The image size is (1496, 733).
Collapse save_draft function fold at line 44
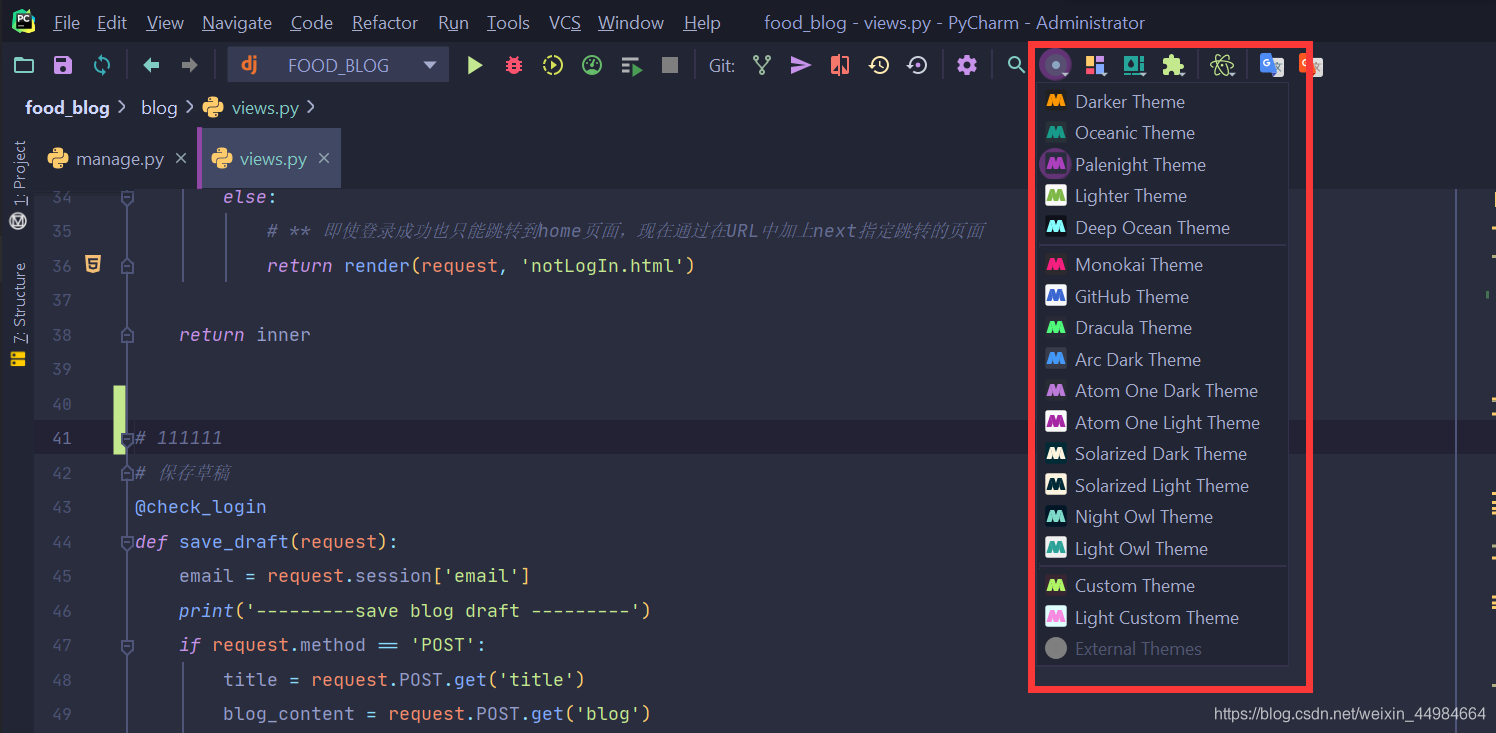coord(127,542)
